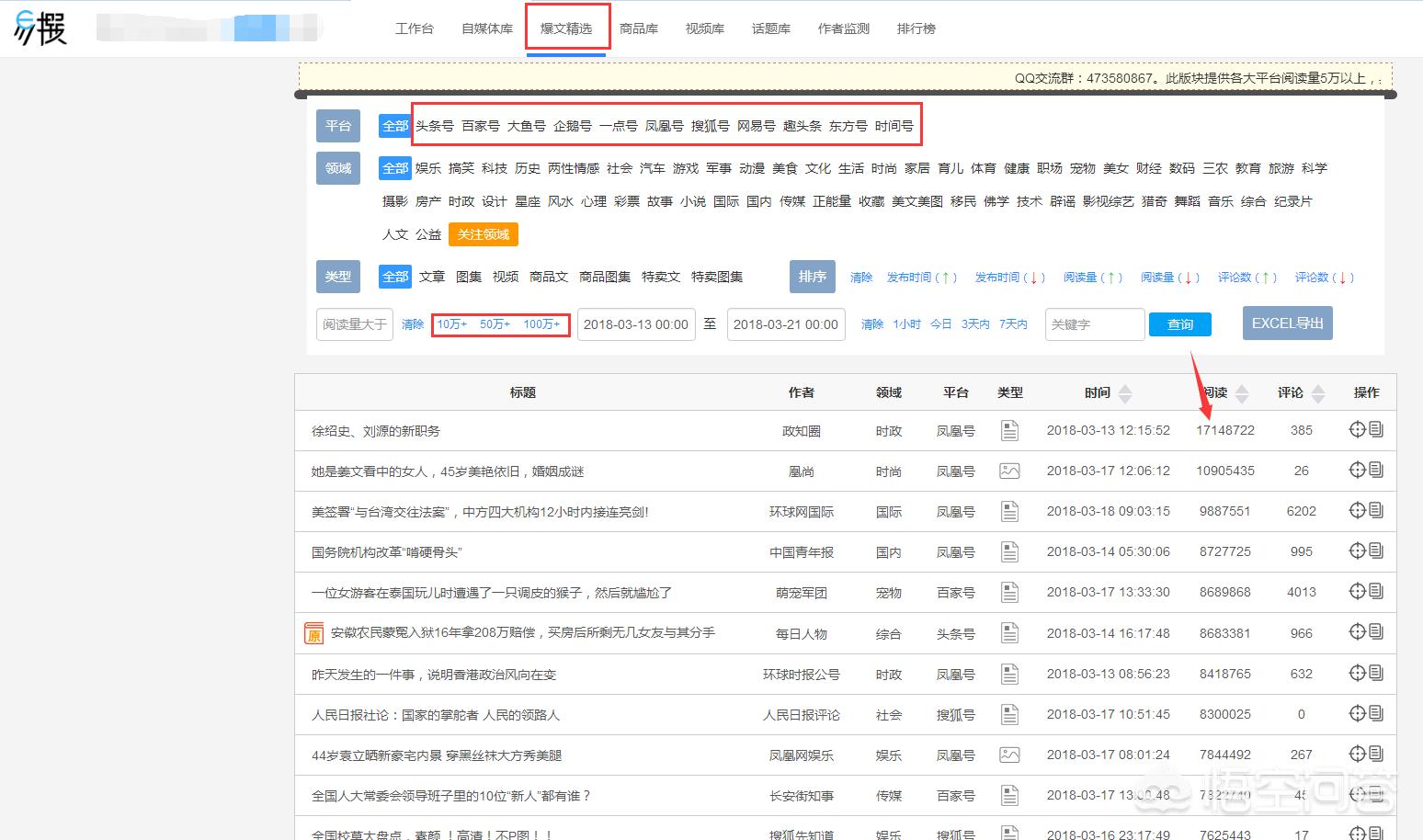
Task: Click author 长安街知事
Action: click(x=802, y=796)
